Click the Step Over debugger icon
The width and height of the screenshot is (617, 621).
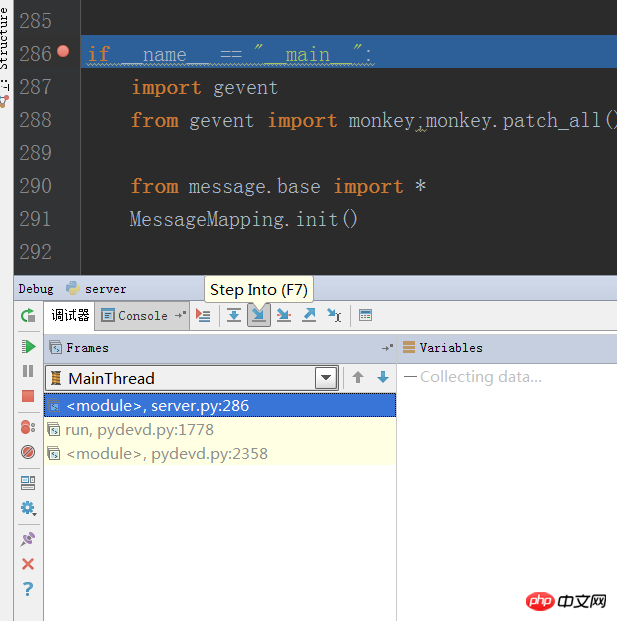tap(233, 315)
